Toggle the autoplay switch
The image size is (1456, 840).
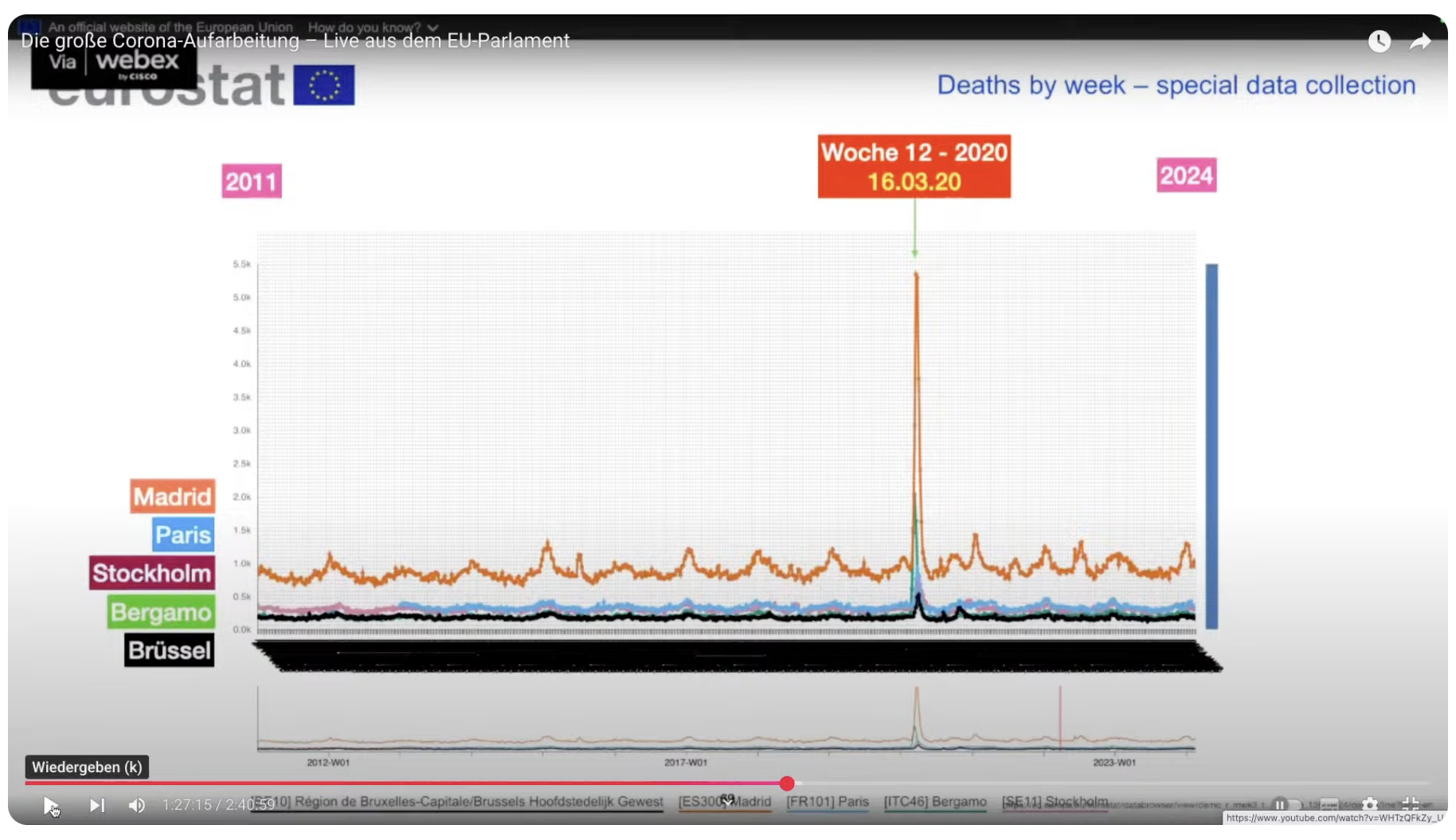click(1285, 805)
